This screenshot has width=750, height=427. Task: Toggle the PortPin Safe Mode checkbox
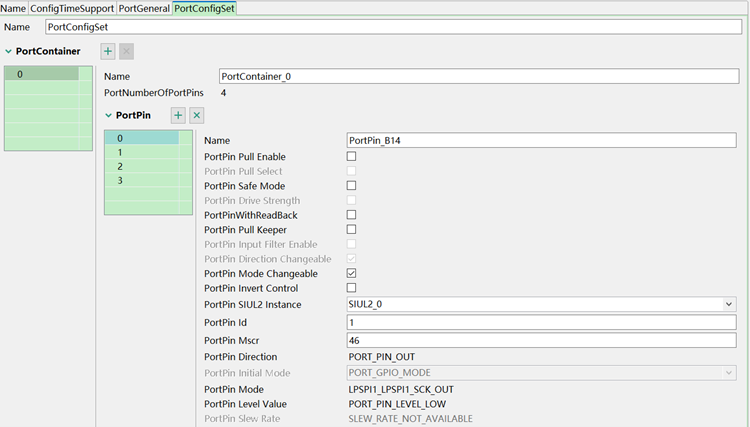(x=351, y=186)
